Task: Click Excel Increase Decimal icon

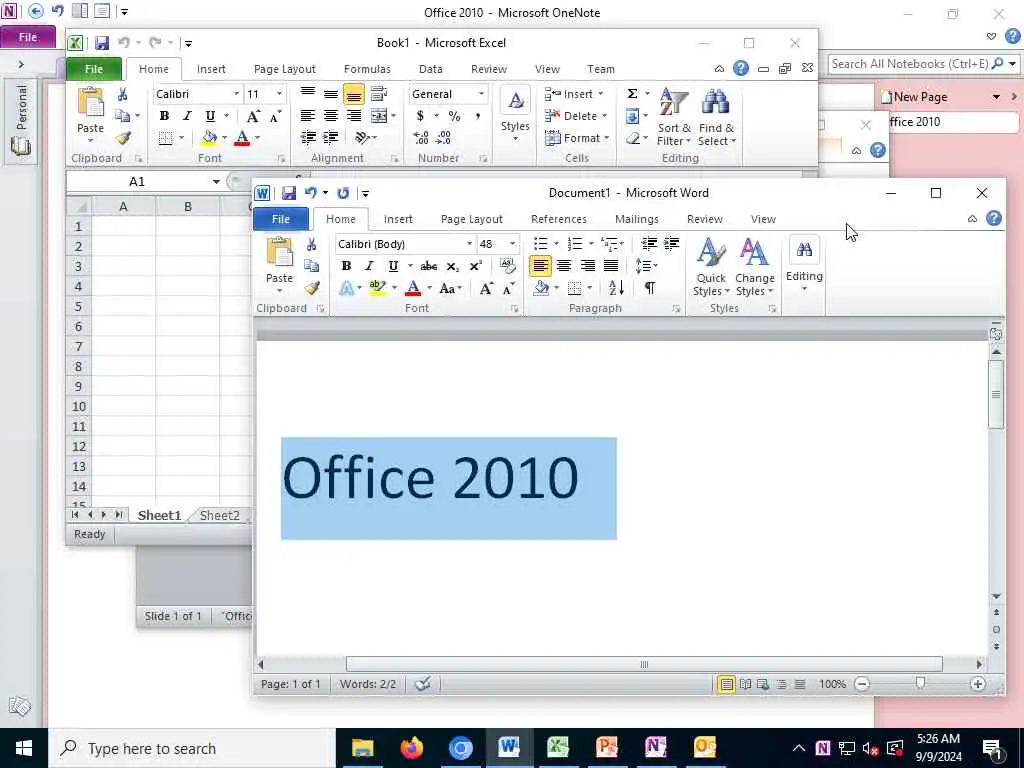Action: tap(421, 138)
